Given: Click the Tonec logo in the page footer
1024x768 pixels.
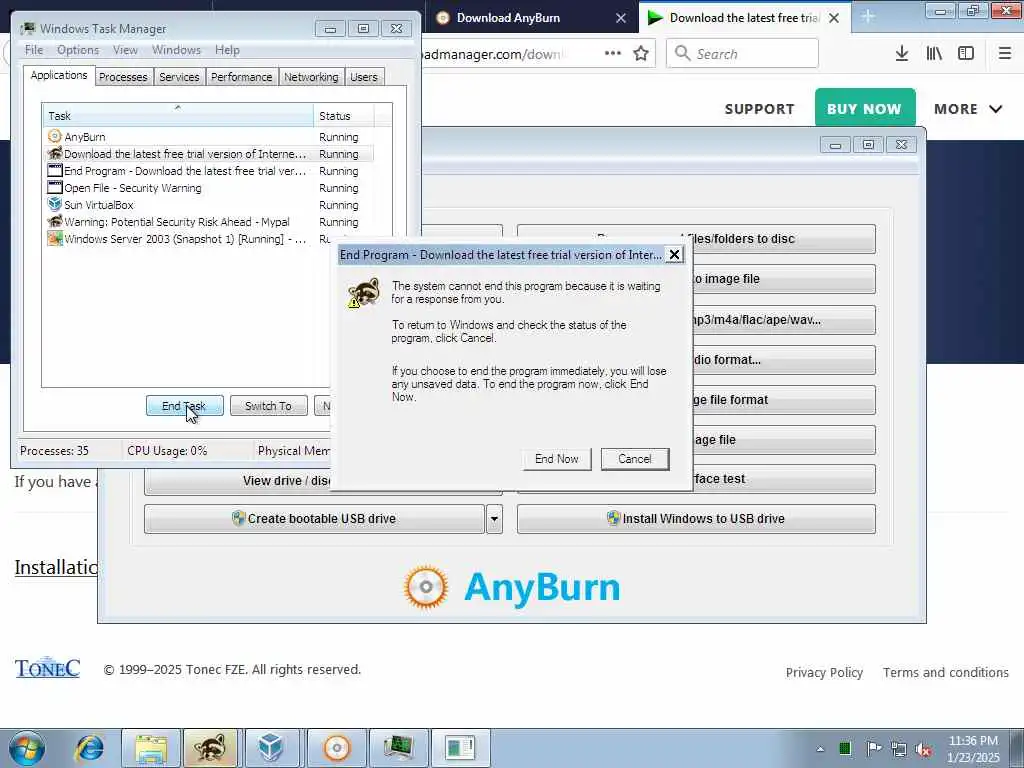Looking at the screenshot, I should point(47,667).
